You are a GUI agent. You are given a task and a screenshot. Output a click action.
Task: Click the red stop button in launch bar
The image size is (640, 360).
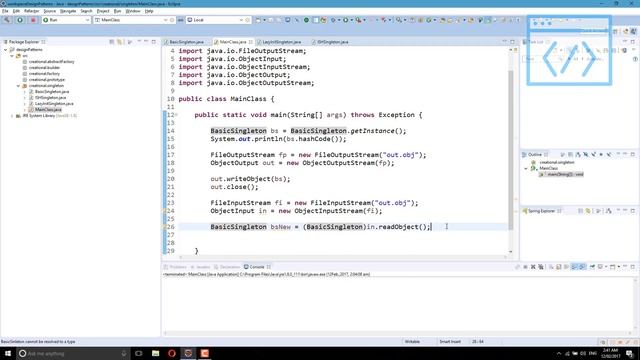[x=33, y=20]
